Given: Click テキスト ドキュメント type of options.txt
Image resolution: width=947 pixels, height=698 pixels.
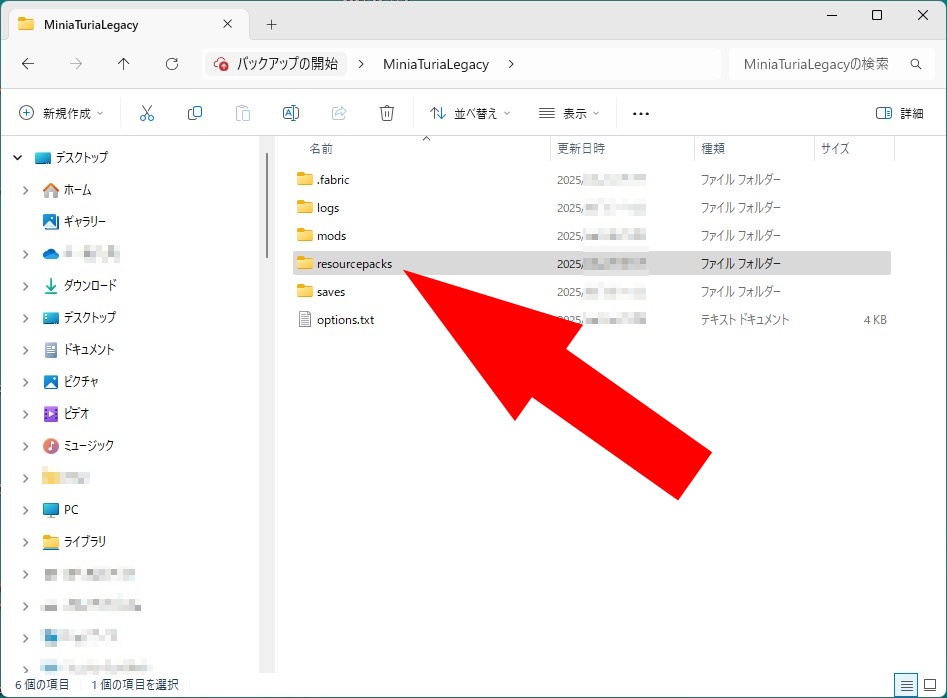Looking at the screenshot, I should coord(745,319).
